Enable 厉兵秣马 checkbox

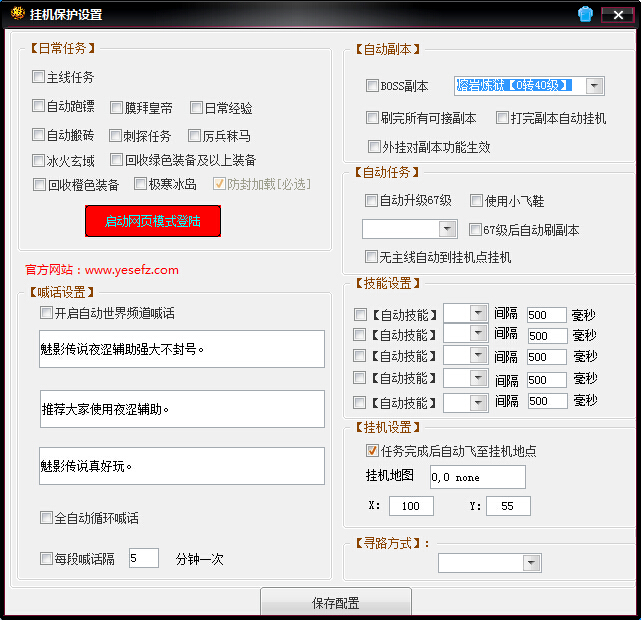[x=194, y=136]
